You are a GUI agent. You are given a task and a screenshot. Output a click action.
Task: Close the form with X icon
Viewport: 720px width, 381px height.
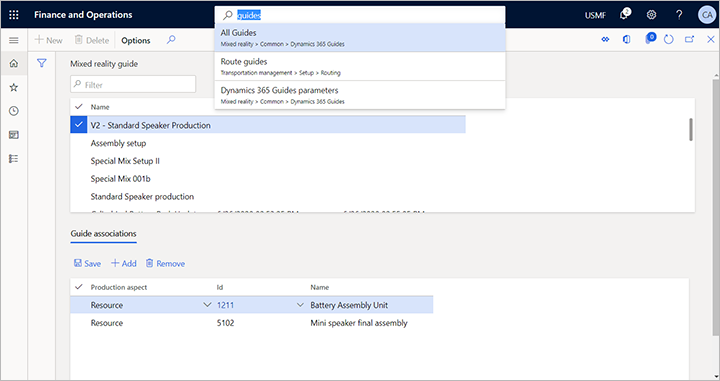710,39
